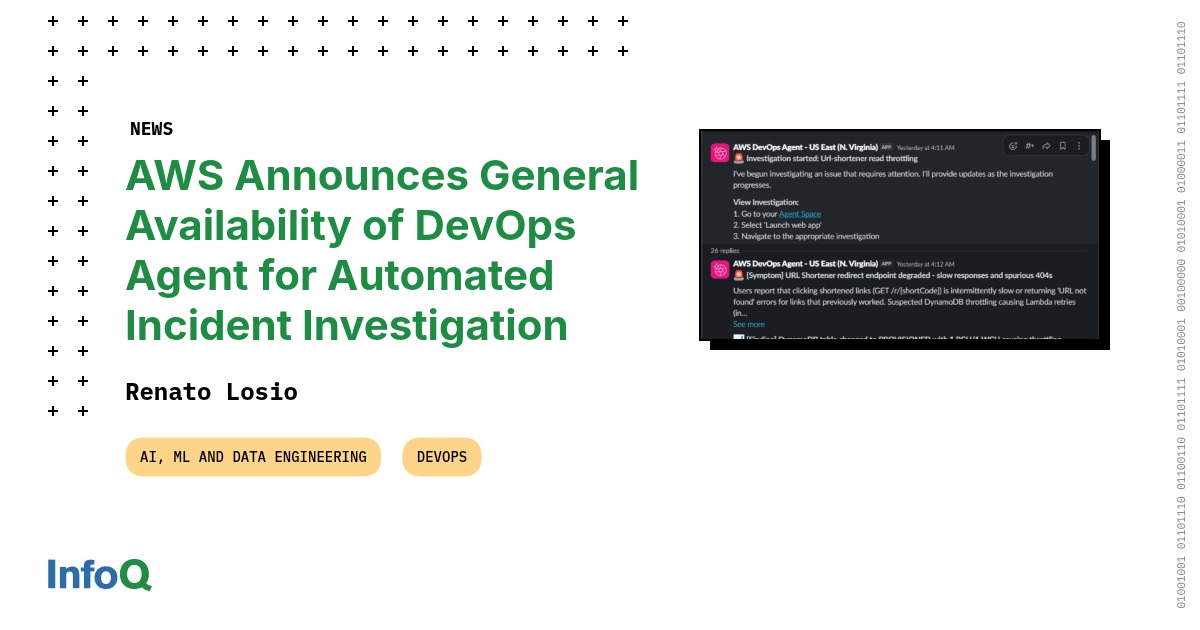Click the hashtag channel-share icon in message toolbar
The width and height of the screenshot is (1200, 630).
click(1030, 146)
